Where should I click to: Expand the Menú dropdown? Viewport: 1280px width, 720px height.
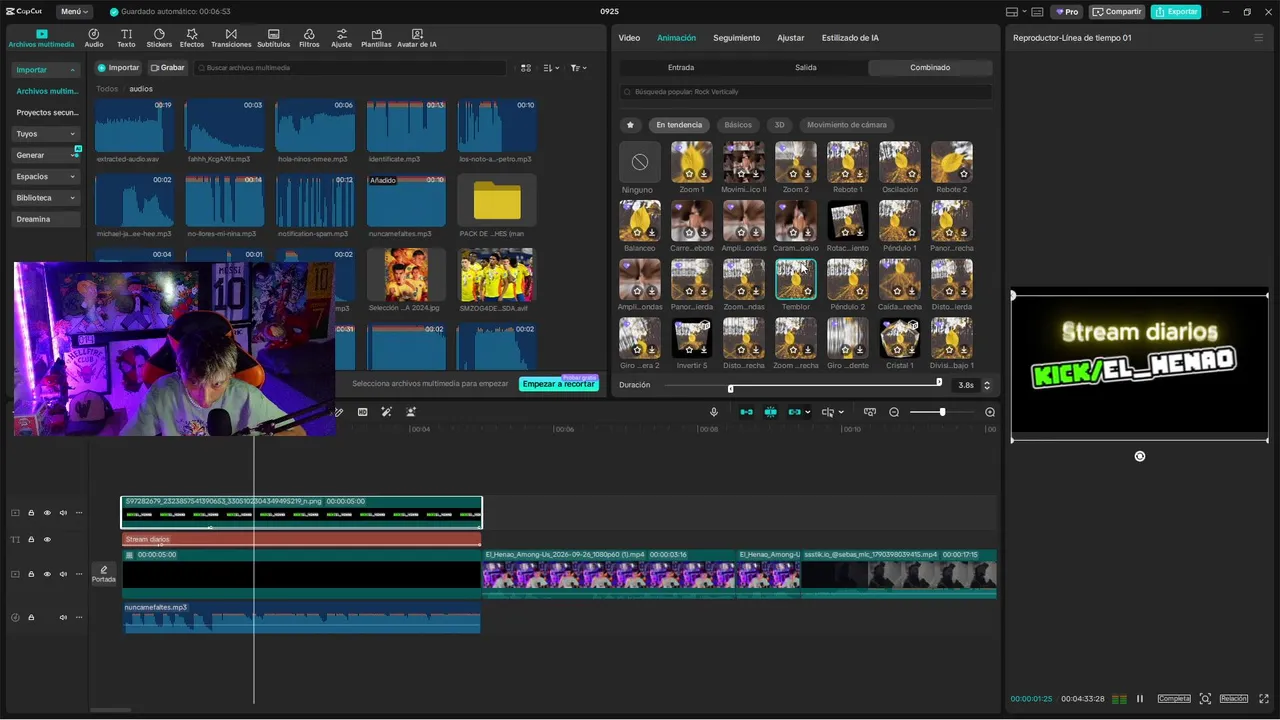click(74, 12)
